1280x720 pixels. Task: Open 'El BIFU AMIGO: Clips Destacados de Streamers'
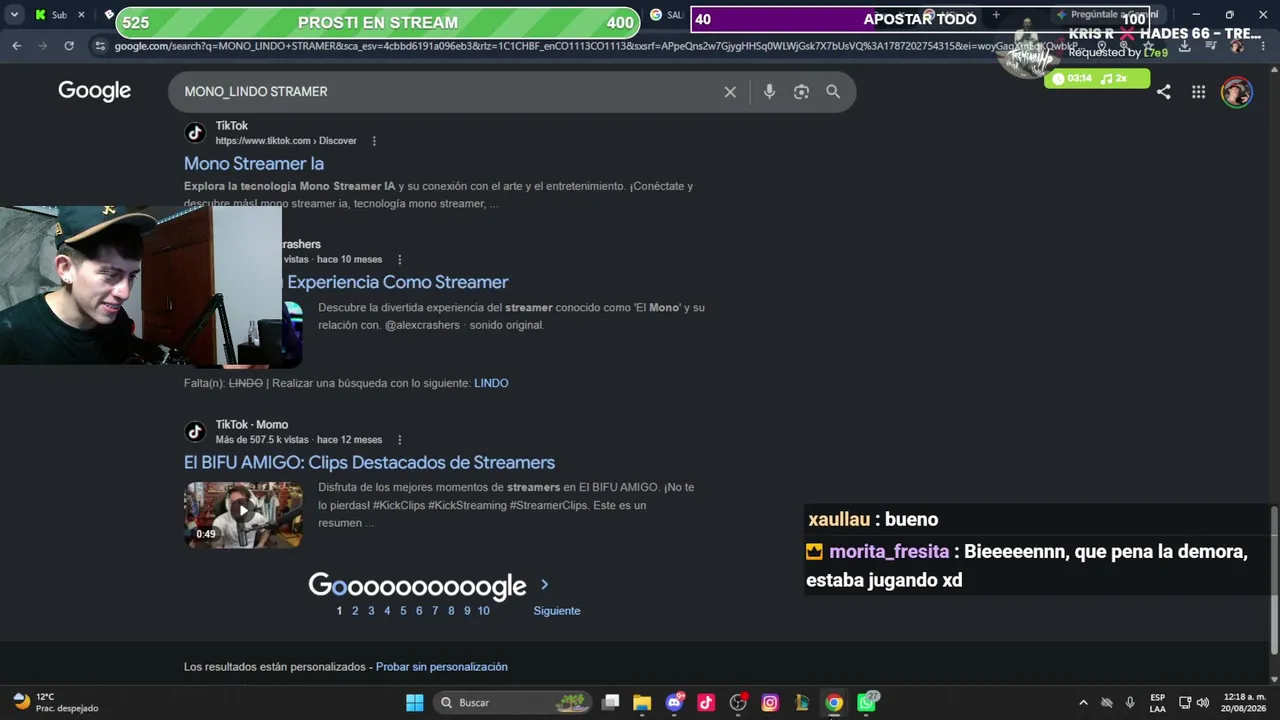(x=369, y=463)
